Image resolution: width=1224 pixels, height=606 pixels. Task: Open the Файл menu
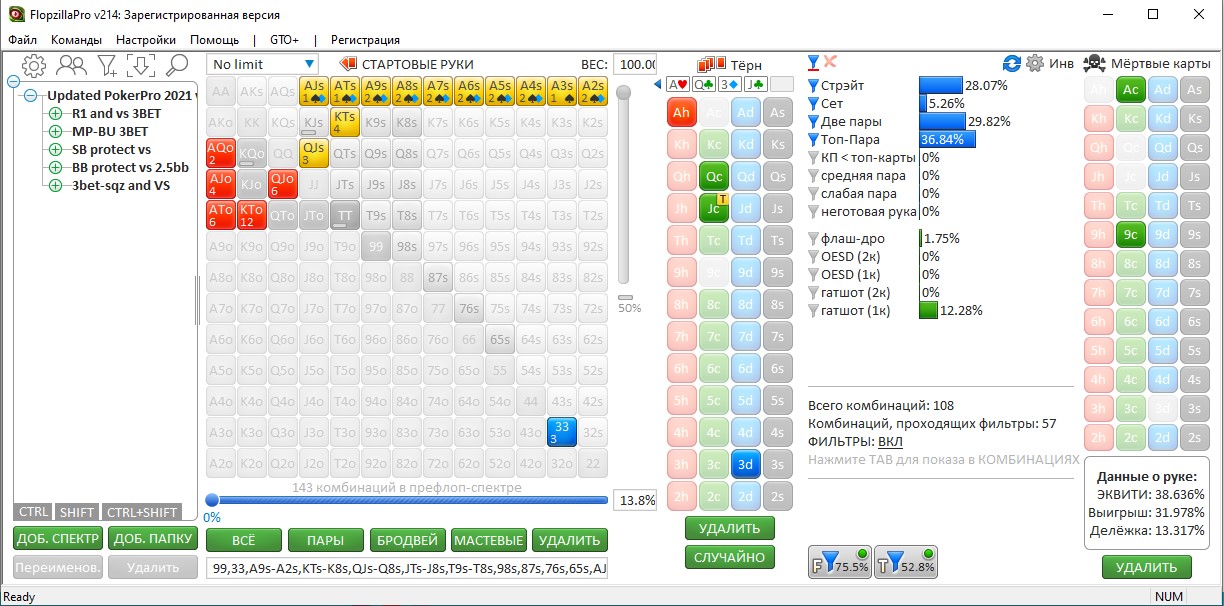[23, 40]
